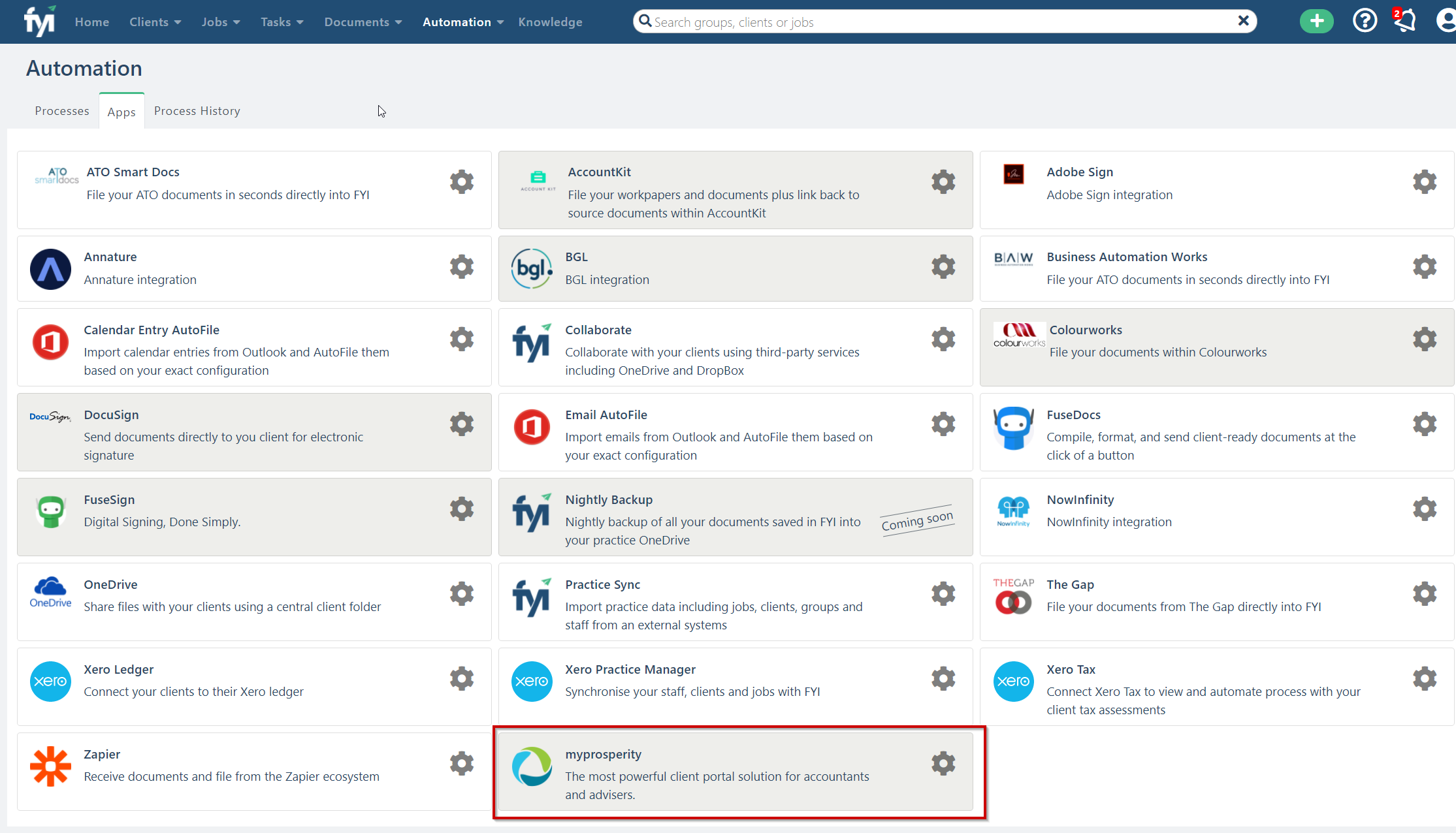Navigate to Home in top bar
The image size is (1456, 833).
tap(91, 22)
